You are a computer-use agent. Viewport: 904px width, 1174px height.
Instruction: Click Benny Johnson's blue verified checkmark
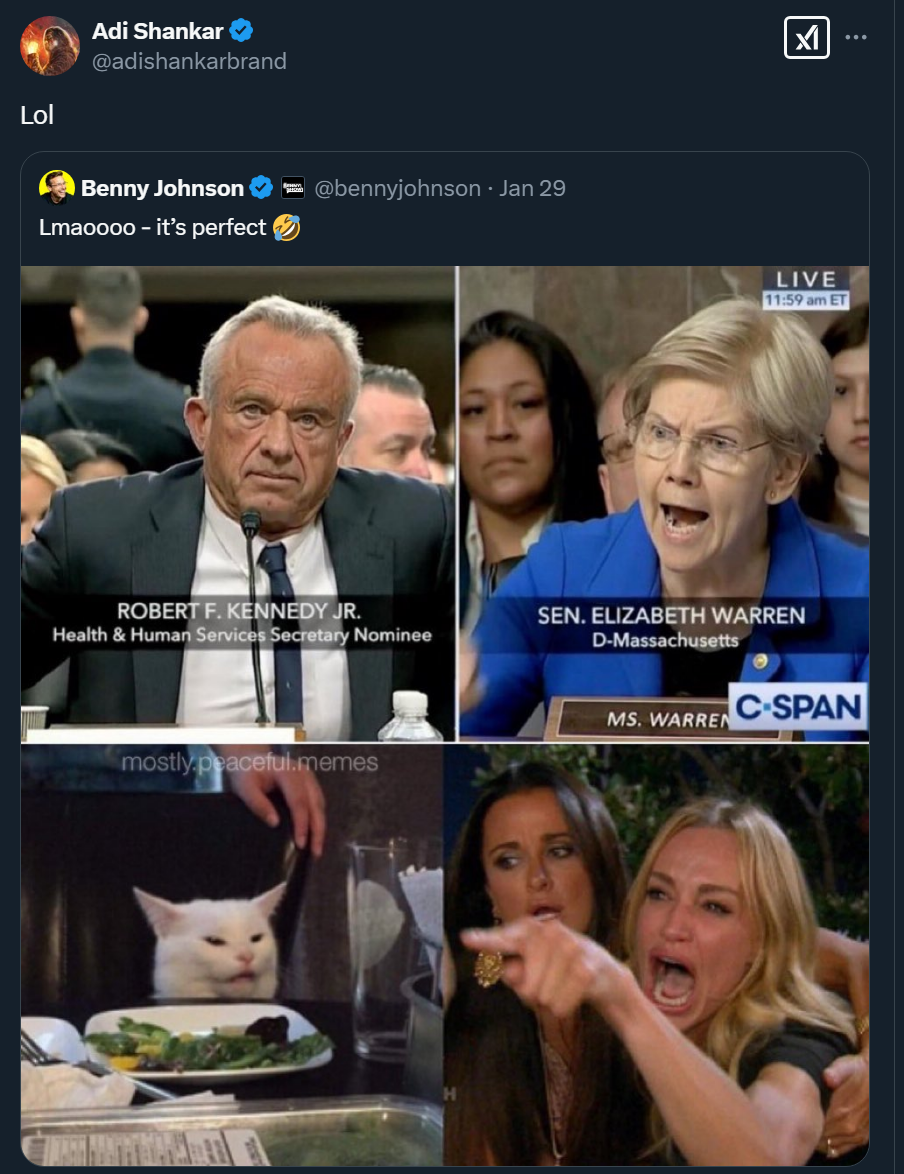[x=261, y=188]
